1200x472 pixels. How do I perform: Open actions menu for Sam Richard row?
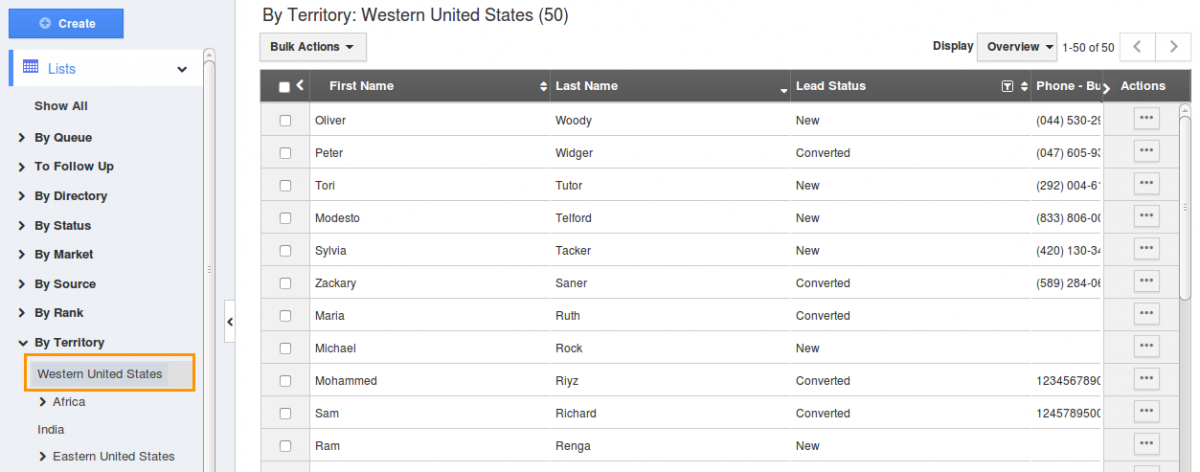click(x=1146, y=412)
